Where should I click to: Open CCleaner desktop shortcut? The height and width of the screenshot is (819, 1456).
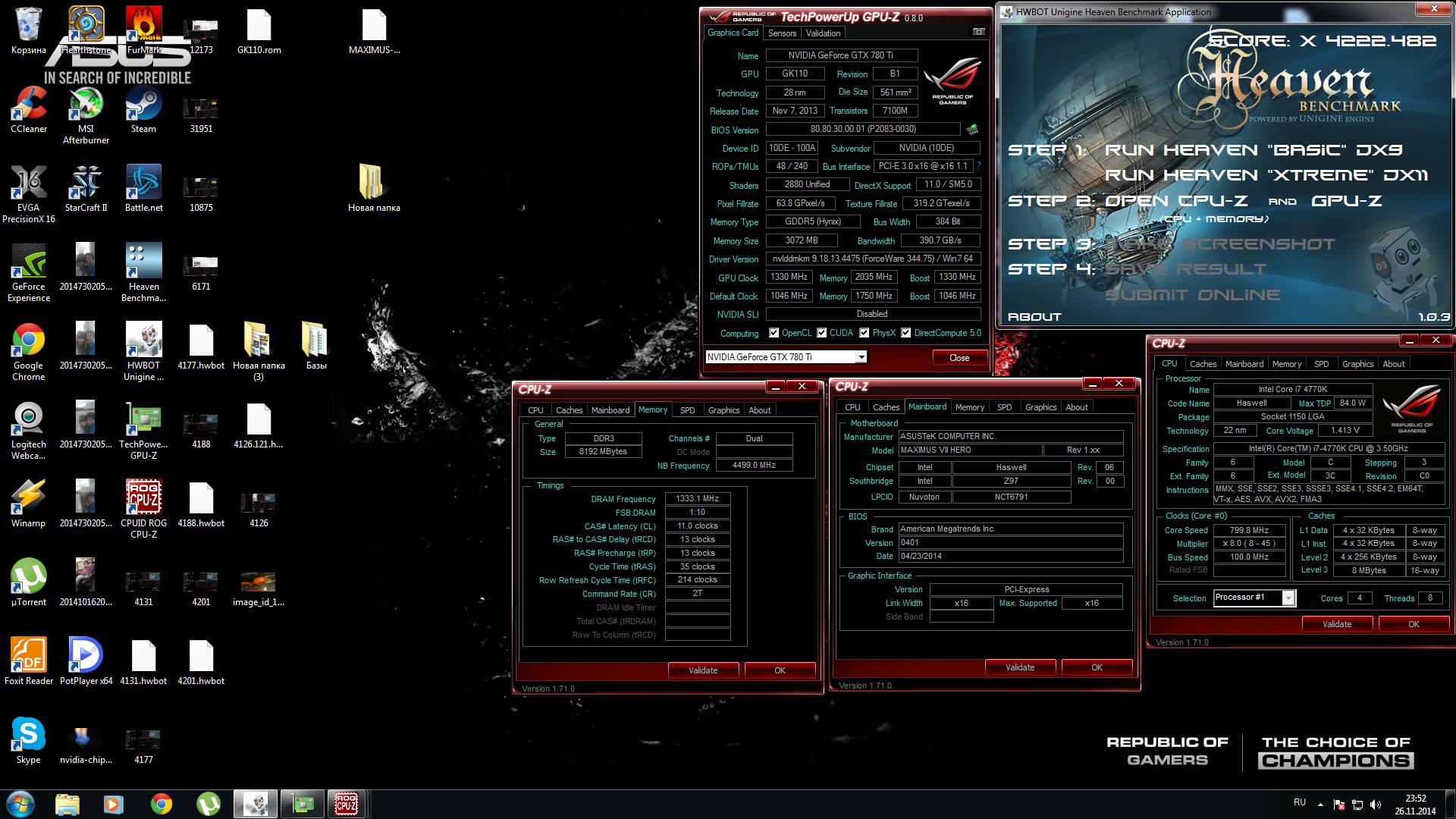[x=29, y=109]
